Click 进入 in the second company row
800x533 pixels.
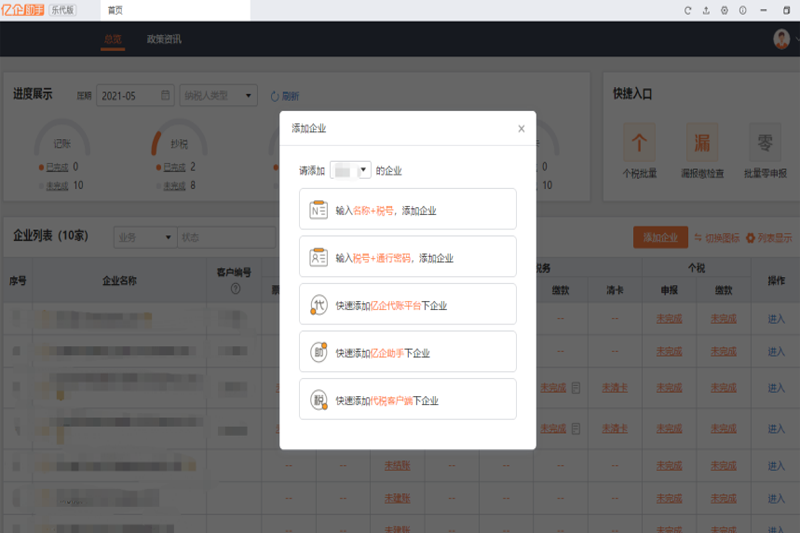tap(776, 351)
